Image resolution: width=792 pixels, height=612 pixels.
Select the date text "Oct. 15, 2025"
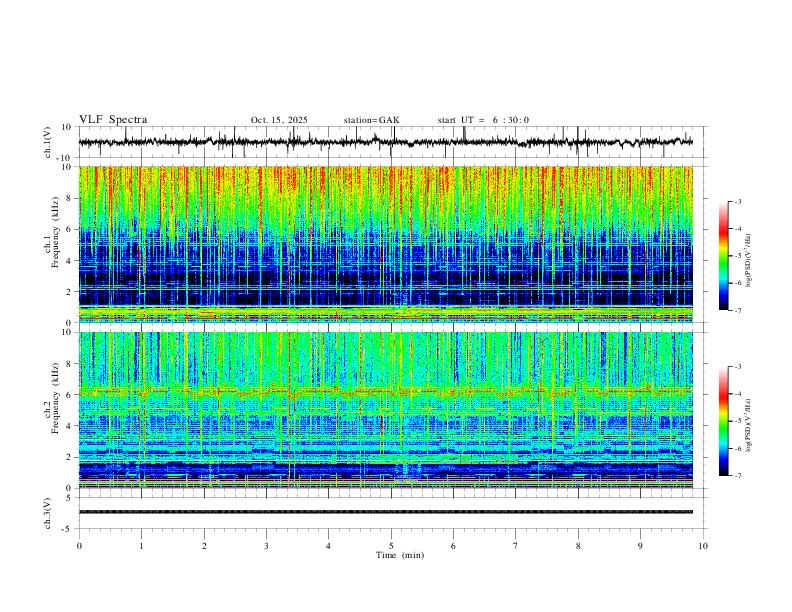click(279, 120)
